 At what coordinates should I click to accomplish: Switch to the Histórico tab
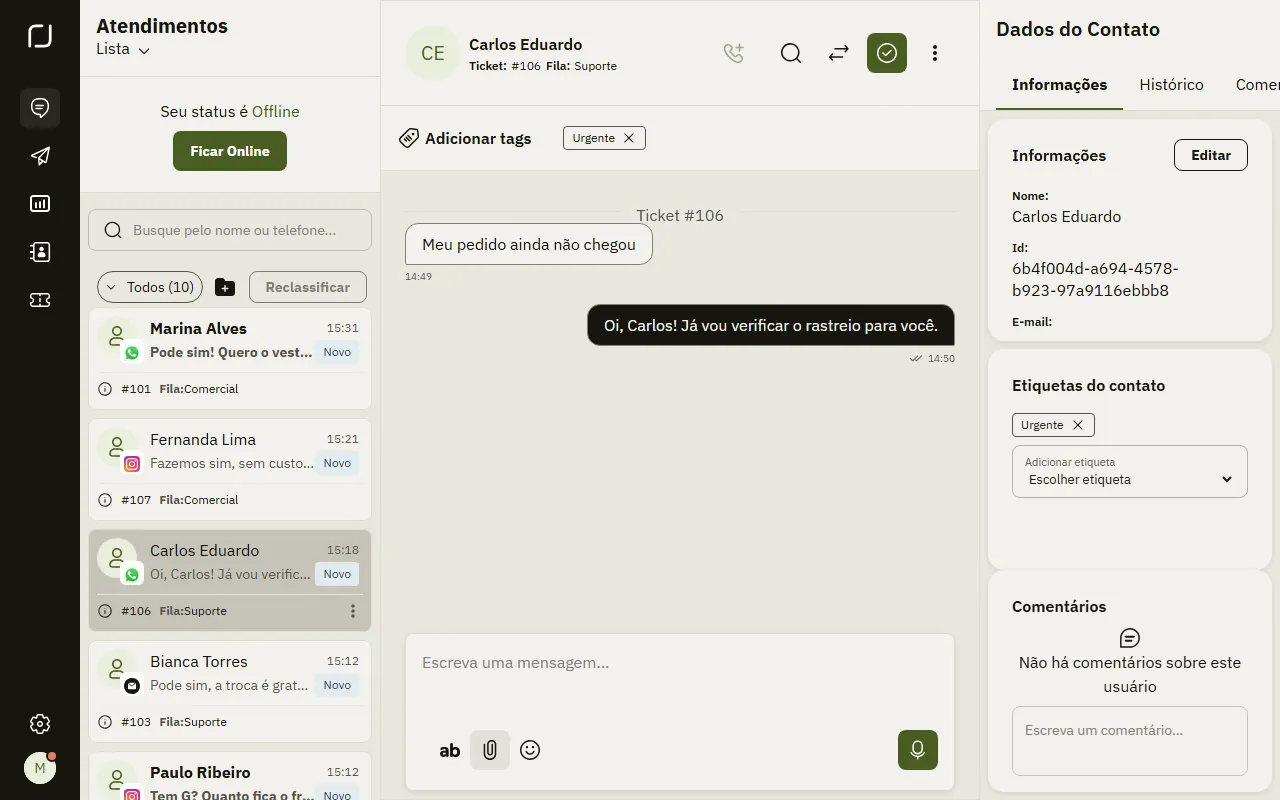point(1171,85)
